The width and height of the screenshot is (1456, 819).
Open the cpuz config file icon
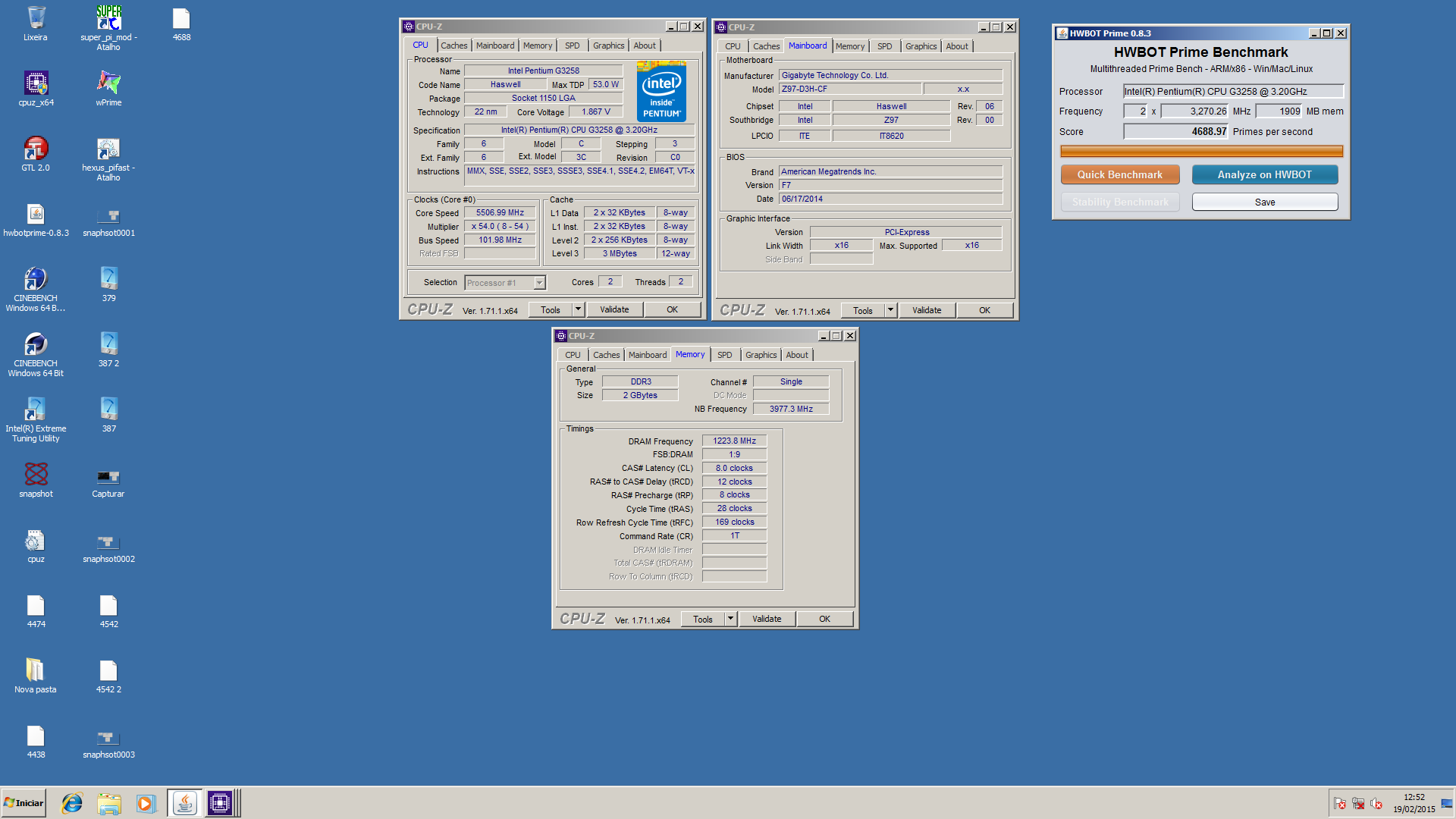(x=36, y=546)
